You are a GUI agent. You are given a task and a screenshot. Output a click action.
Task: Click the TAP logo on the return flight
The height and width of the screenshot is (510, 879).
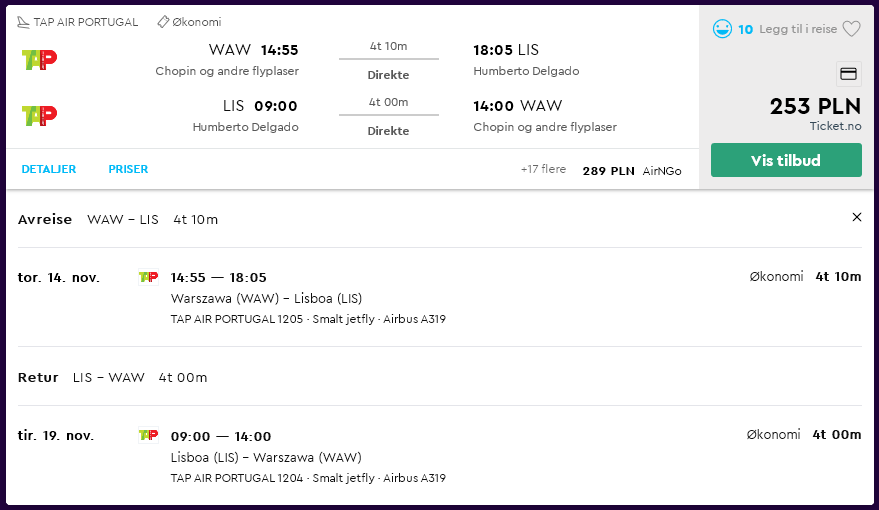click(39, 115)
